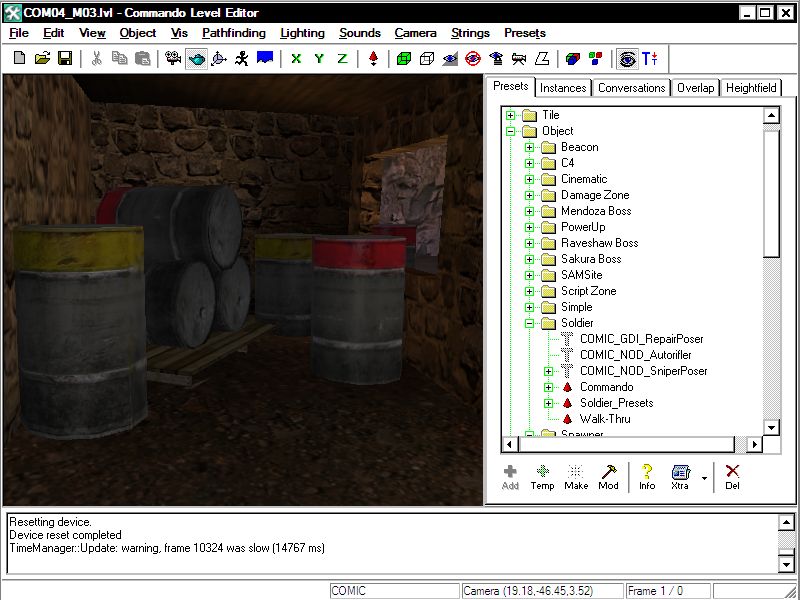Select the COMIC_NOD_Autorifler preset
The height and width of the screenshot is (600, 800).
(x=635, y=355)
